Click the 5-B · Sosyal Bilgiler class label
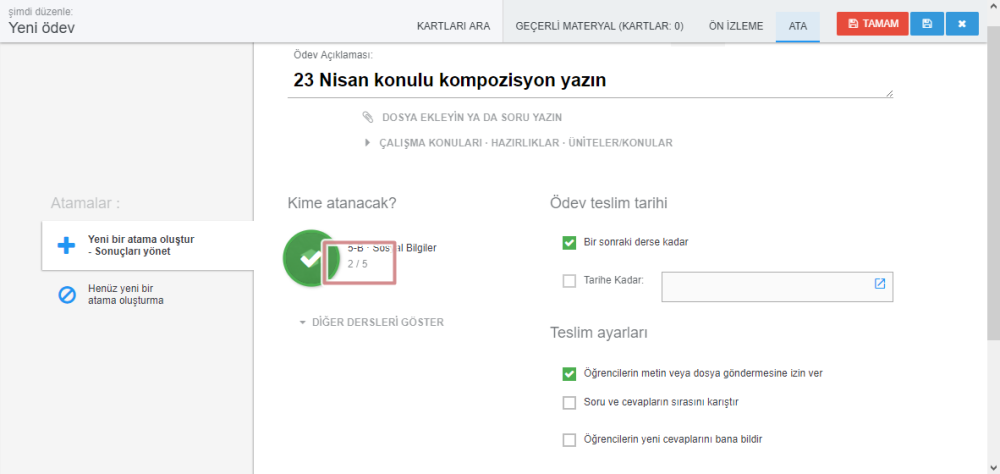 pos(392,248)
